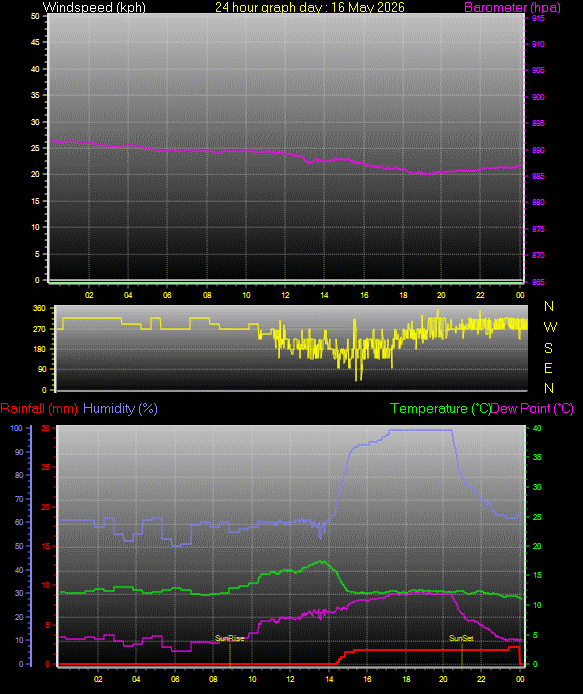Click the 885 barometer axis value
The height and width of the screenshot is (694, 583).
538,176
